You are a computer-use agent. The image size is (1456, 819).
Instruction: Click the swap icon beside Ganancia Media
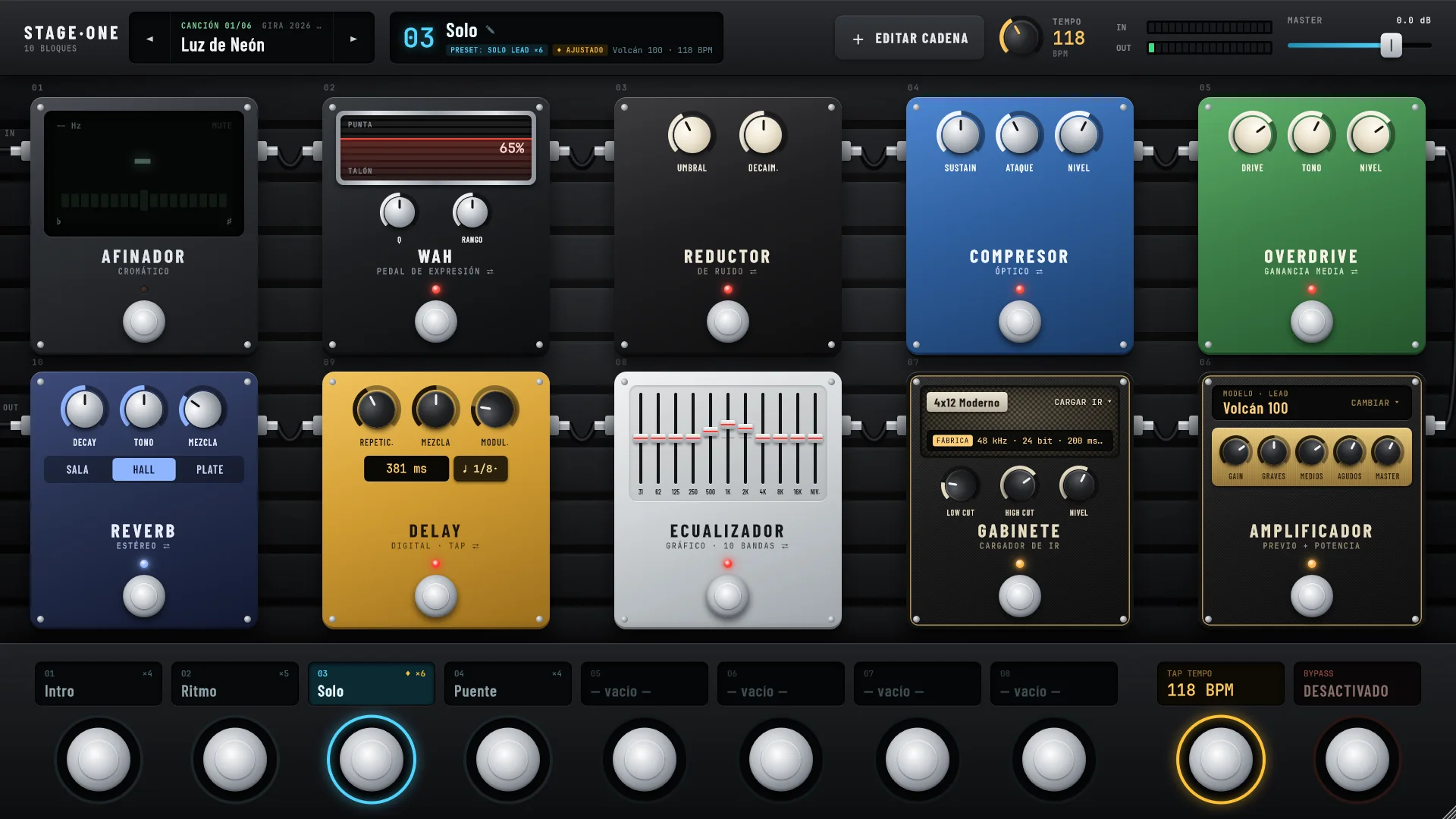(x=1354, y=271)
